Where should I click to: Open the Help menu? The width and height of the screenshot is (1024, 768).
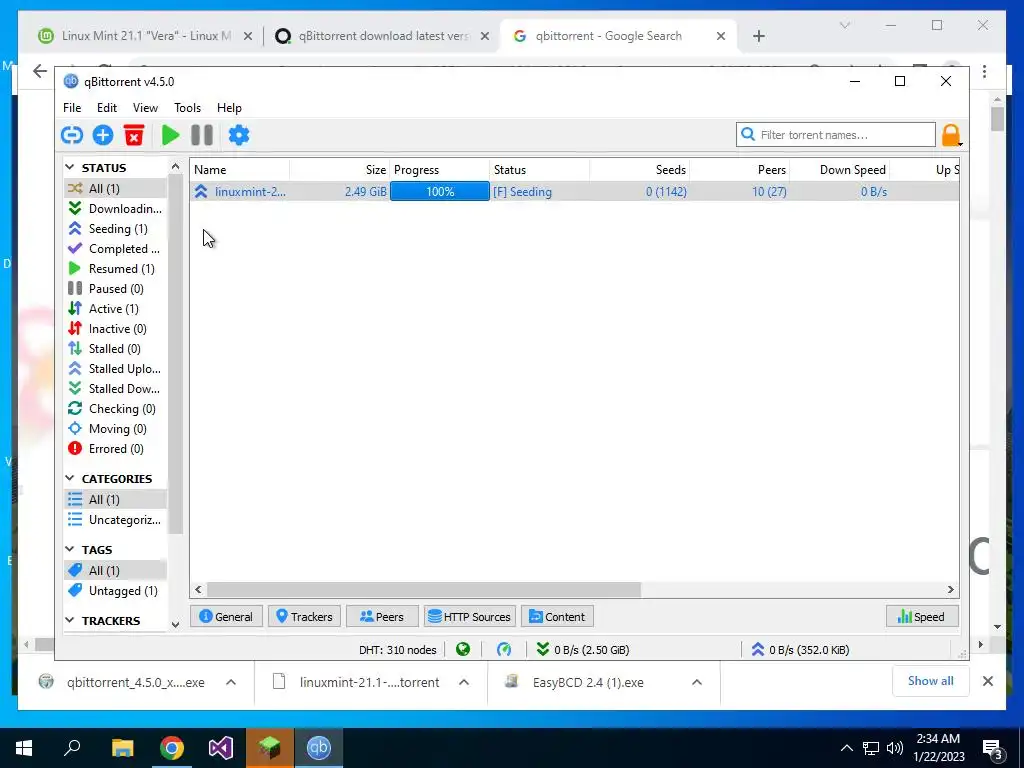click(x=229, y=108)
